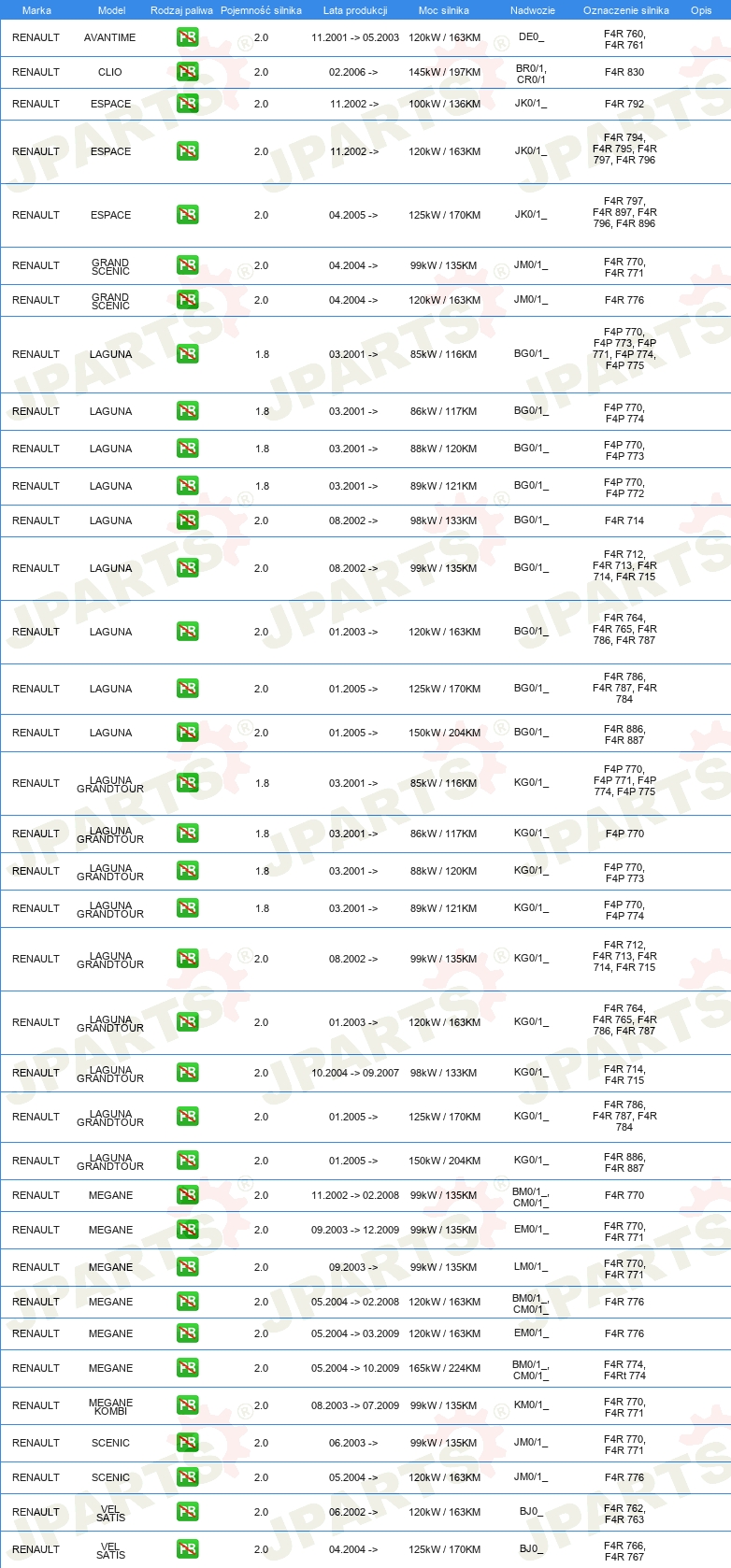The height and width of the screenshot is (1568, 731).
Task: Select engine codes F4R 760, F4R 761
Action: pos(624,39)
